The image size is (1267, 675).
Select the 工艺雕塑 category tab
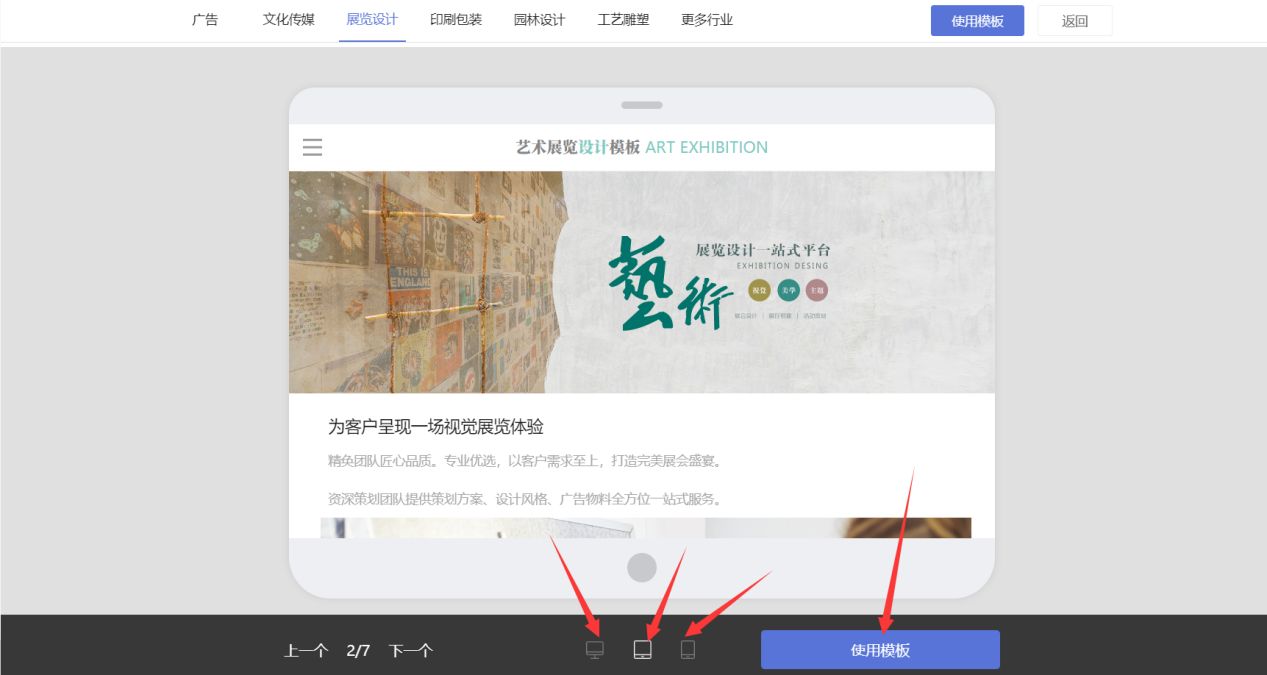coord(623,19)
